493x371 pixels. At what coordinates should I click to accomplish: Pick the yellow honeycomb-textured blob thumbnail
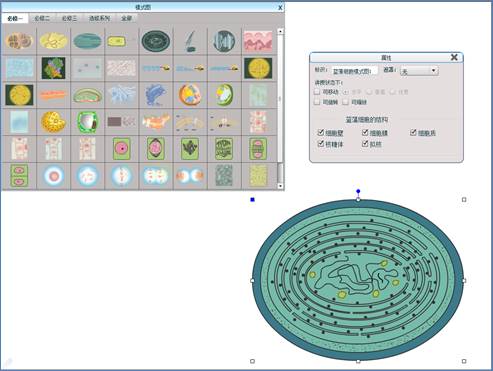[x=53, y=122]
